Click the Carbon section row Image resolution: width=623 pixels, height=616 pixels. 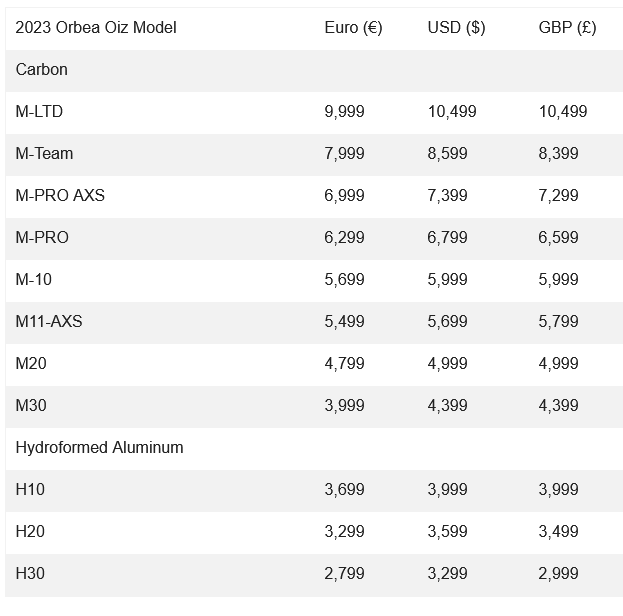coord(42,70)
